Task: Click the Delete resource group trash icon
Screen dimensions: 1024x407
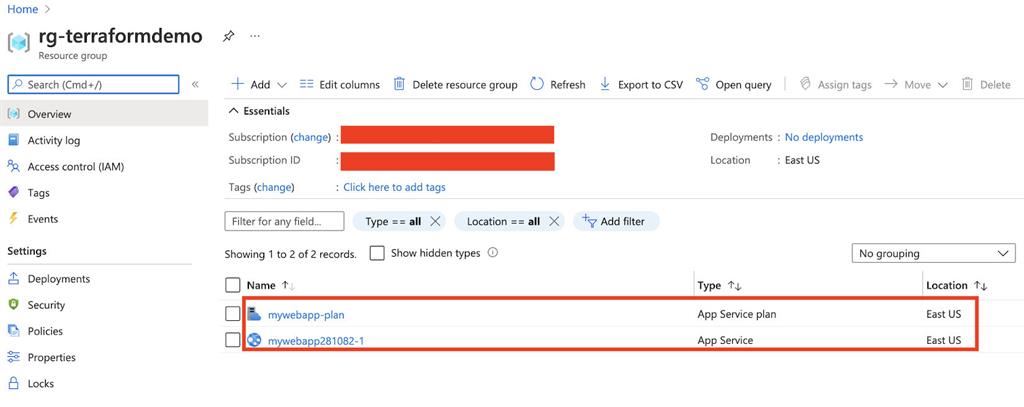Action: pos(399,84)
